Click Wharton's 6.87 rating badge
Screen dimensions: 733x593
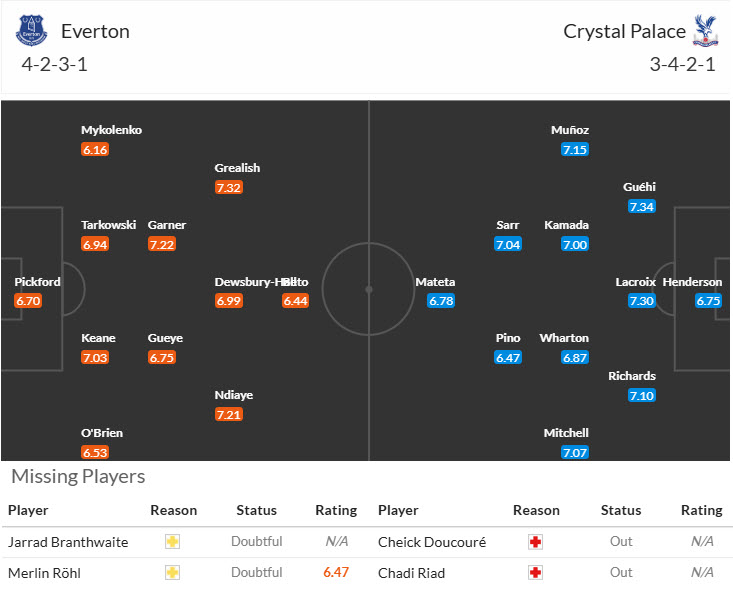coord(574,357)
